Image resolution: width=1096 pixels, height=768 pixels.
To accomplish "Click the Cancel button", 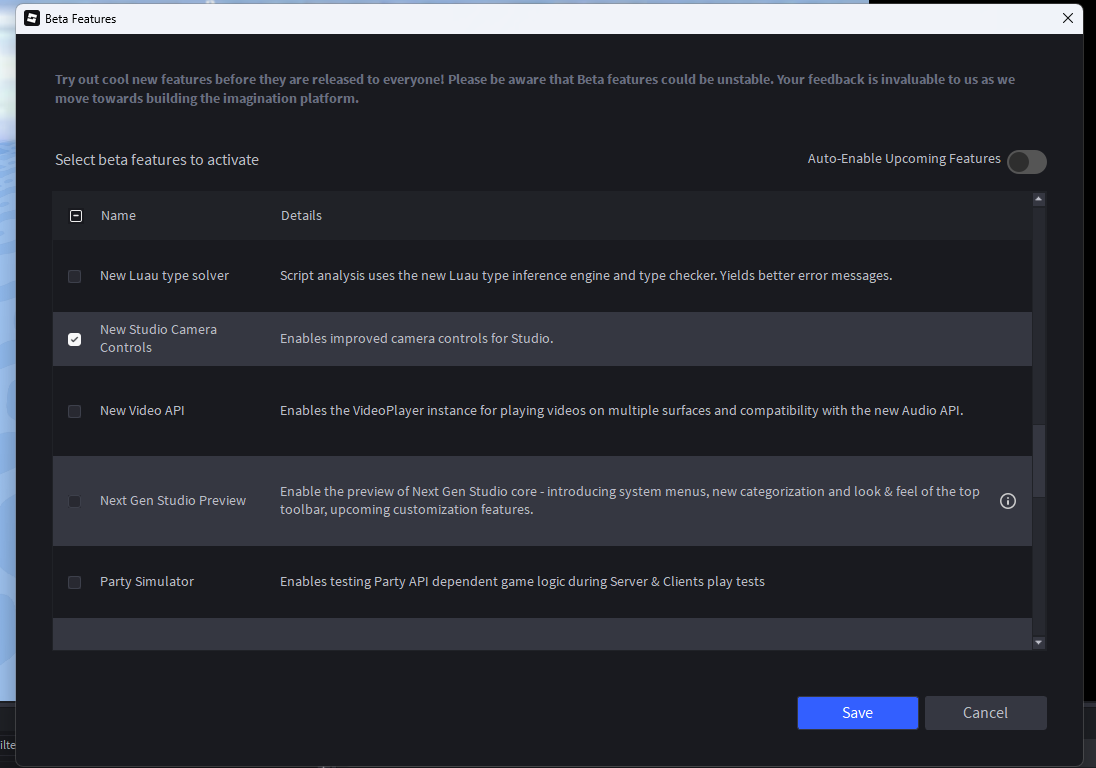I will (986, 713).
